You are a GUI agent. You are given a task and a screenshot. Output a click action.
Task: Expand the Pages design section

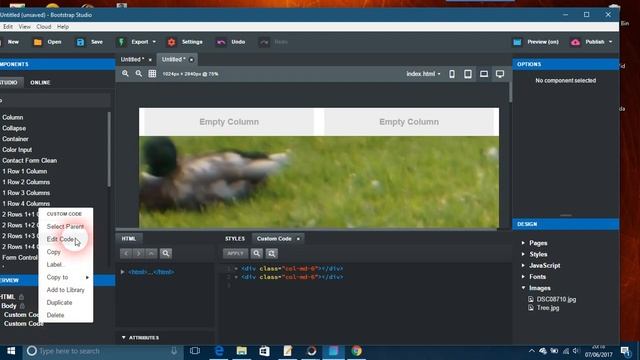[524, 243]
